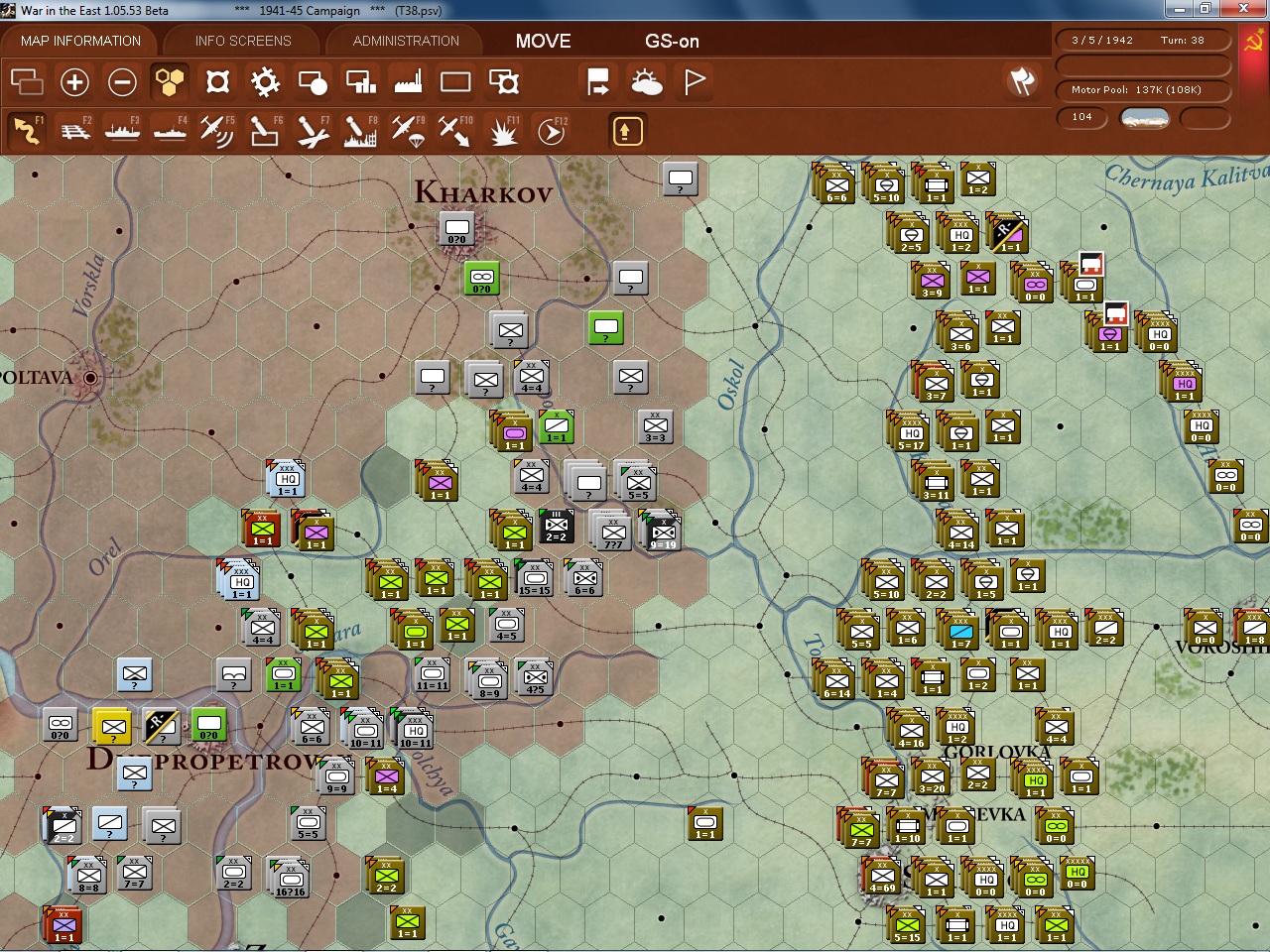Screen dimensions: 1270x952
Task: Click the factory icon
Action: pyautogui.click(x=408, y=81)
